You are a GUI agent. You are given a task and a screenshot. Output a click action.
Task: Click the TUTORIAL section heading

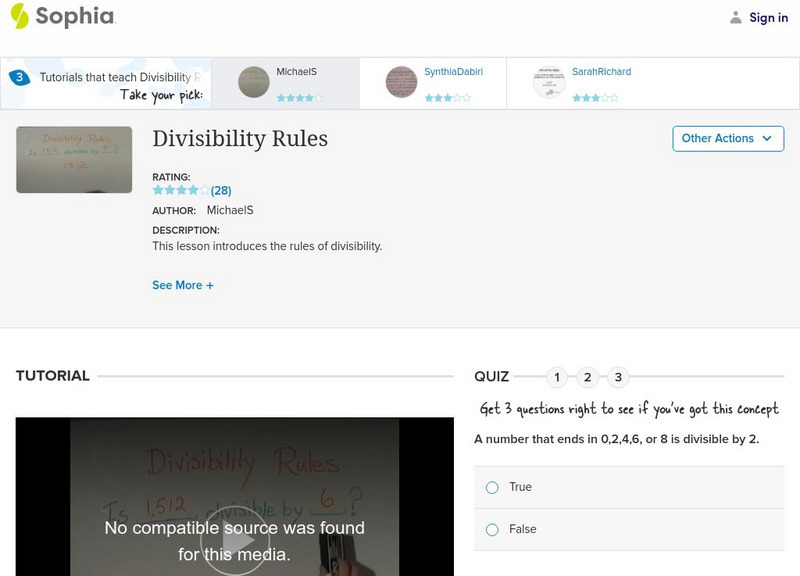(x=53, y=376)
